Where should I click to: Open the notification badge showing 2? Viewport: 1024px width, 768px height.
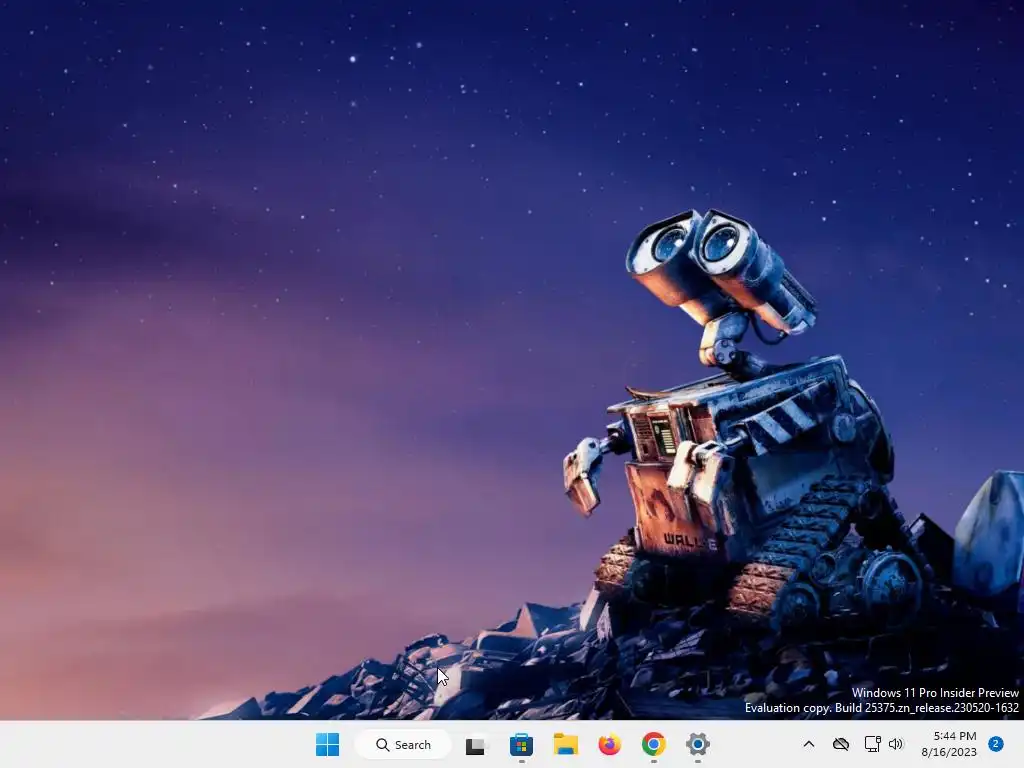996,744
